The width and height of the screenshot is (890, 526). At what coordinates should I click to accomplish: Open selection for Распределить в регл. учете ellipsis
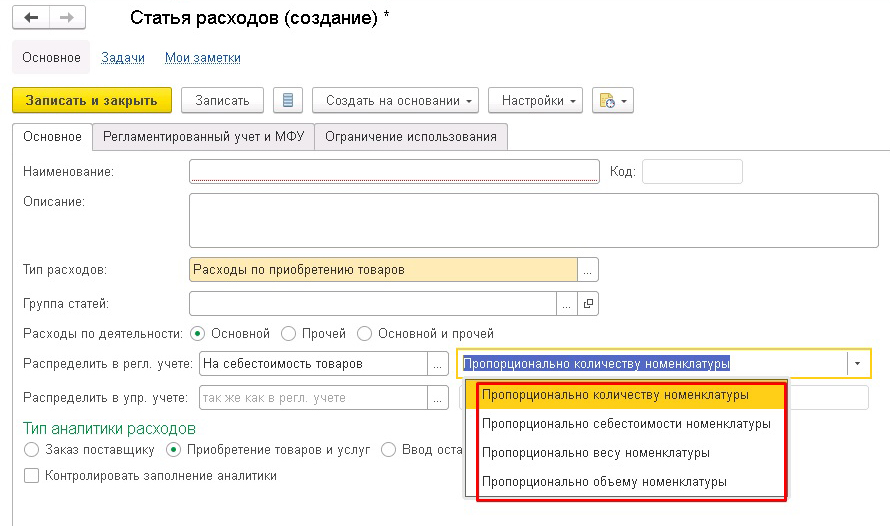pos(437,364)
